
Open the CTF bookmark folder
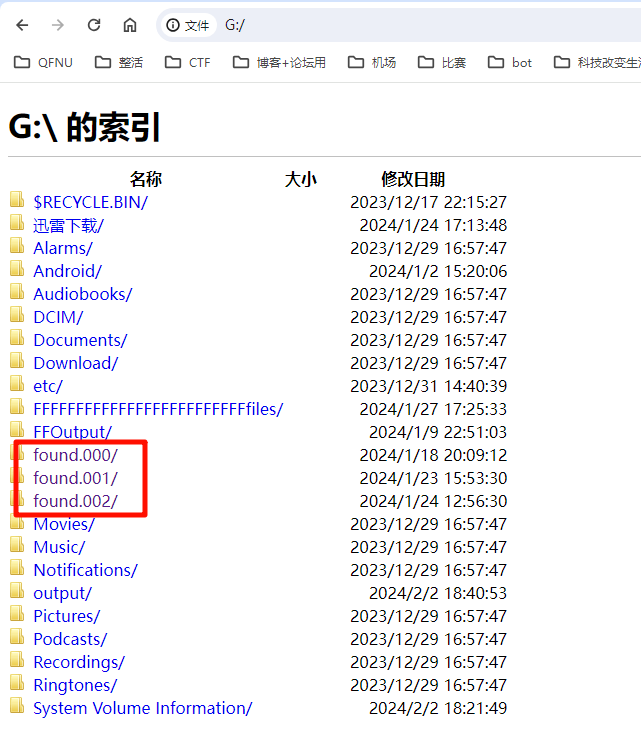coord(188,62)
